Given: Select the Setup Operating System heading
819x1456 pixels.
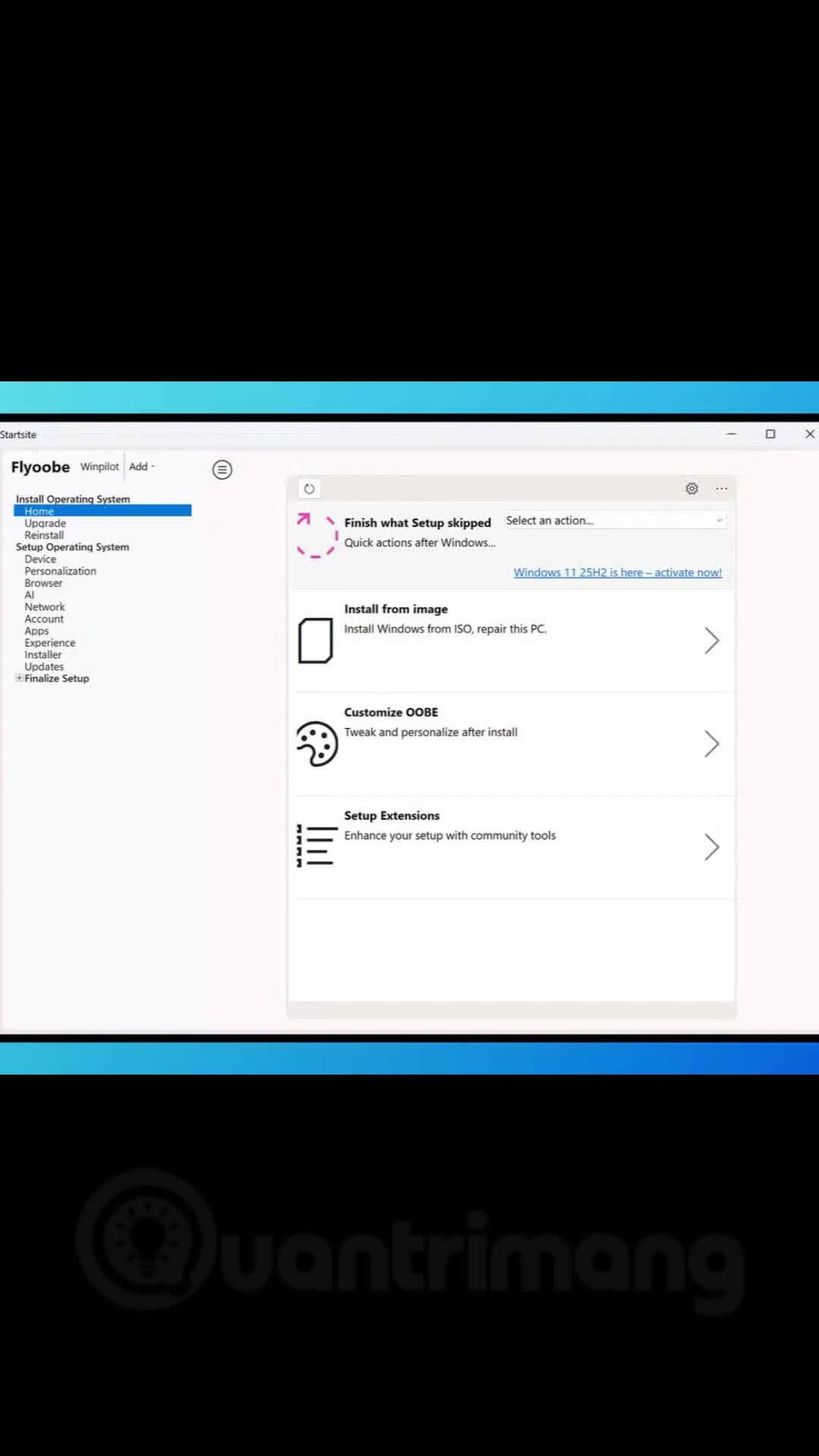Looking at the screenshot, I should pyautogui.click(x=72, y=547).
